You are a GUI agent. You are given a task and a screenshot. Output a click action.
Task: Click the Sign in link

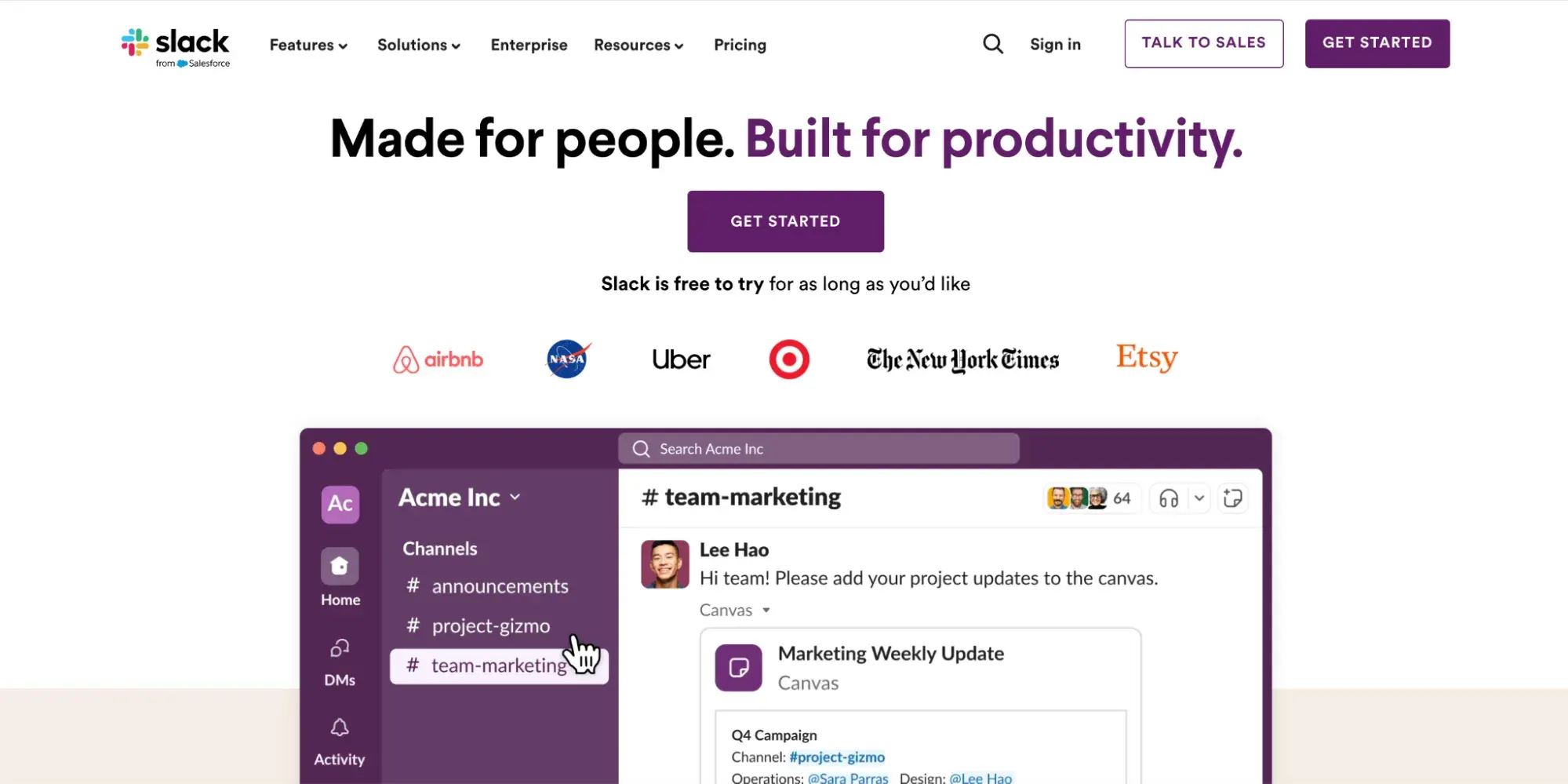[1055, 45]
